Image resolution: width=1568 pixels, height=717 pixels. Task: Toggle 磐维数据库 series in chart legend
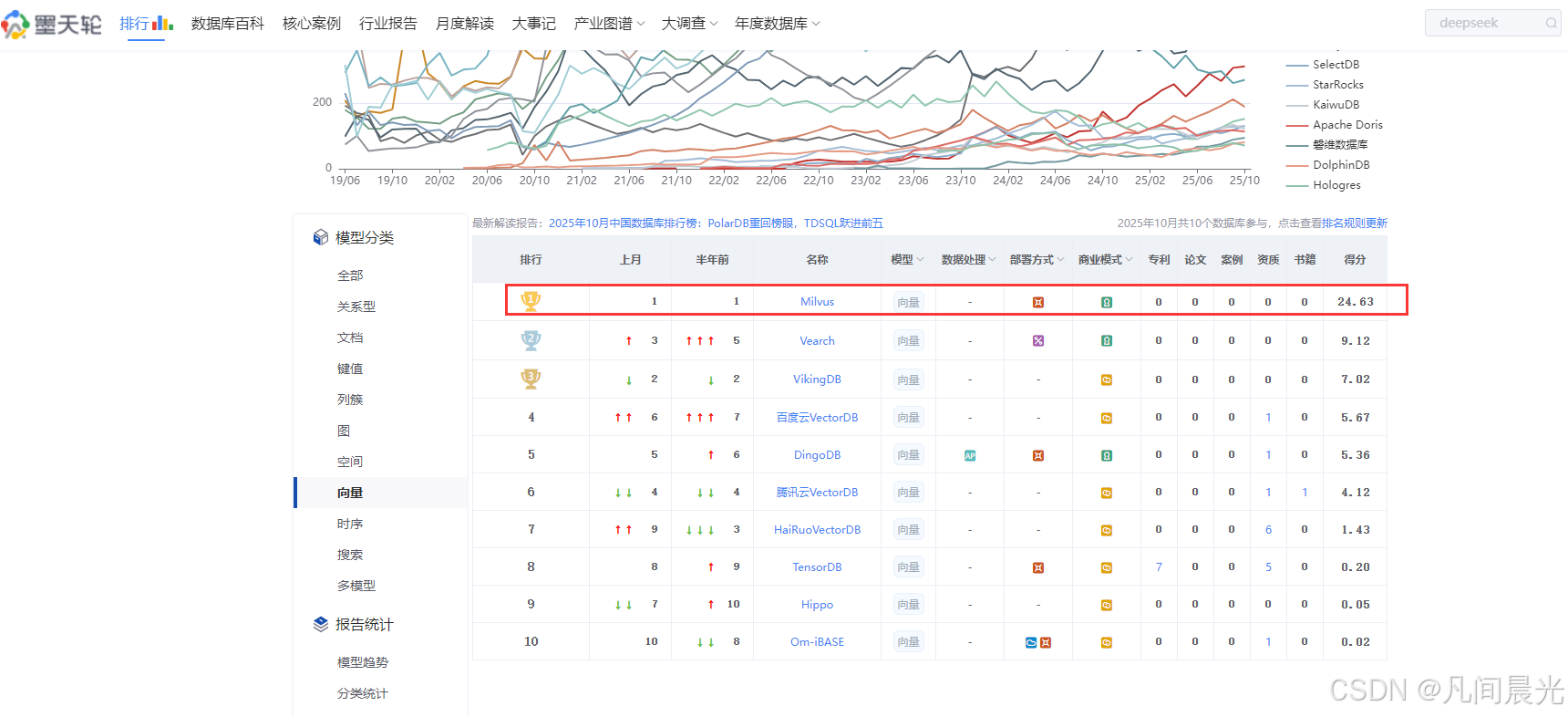coord(1327,145)
